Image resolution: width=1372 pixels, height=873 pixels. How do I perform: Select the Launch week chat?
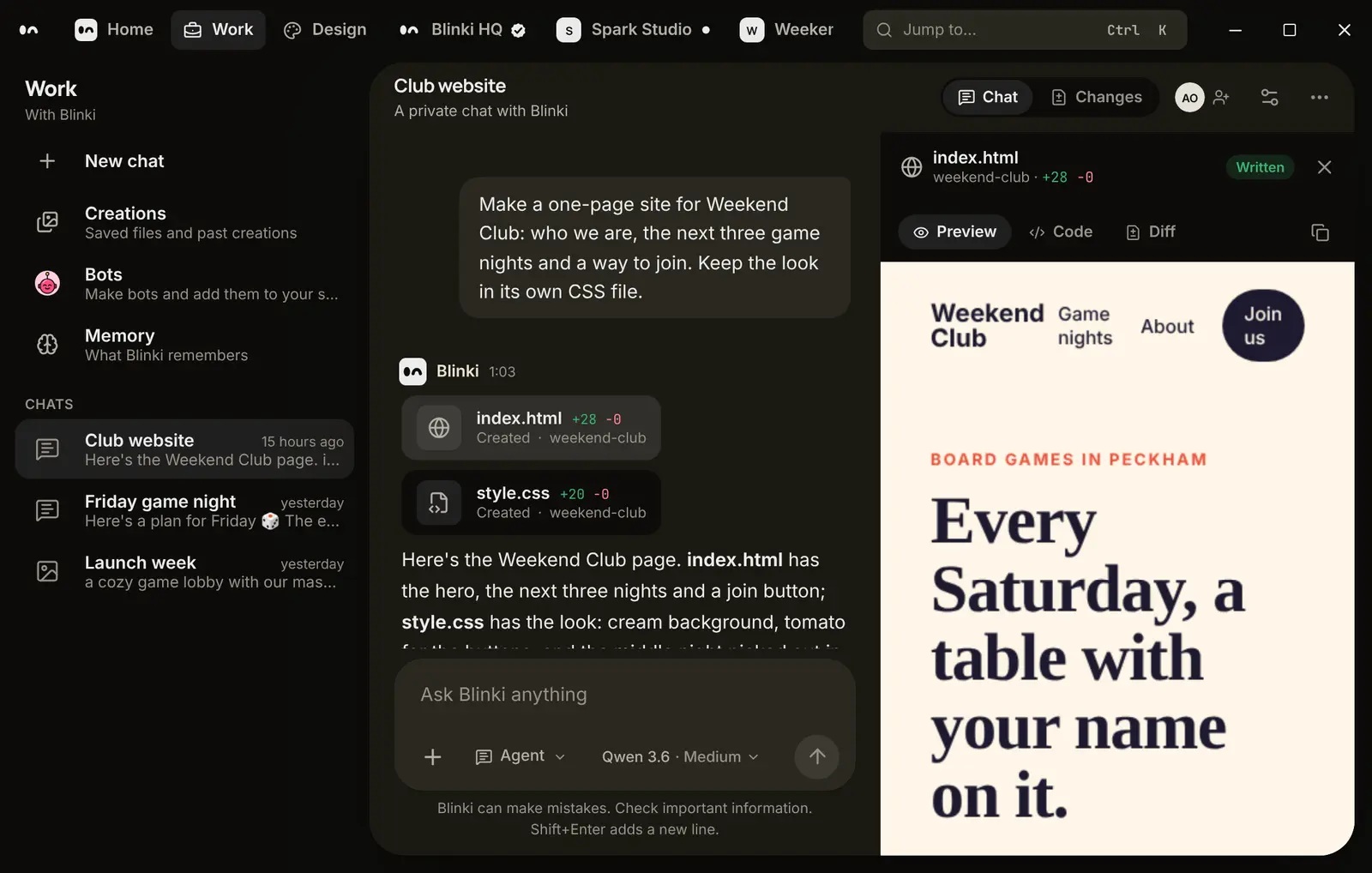(184, 572)
